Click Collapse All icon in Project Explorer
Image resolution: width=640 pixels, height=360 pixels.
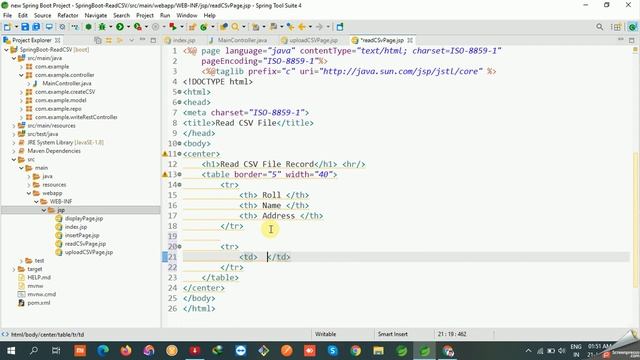[x=98, y=40]
